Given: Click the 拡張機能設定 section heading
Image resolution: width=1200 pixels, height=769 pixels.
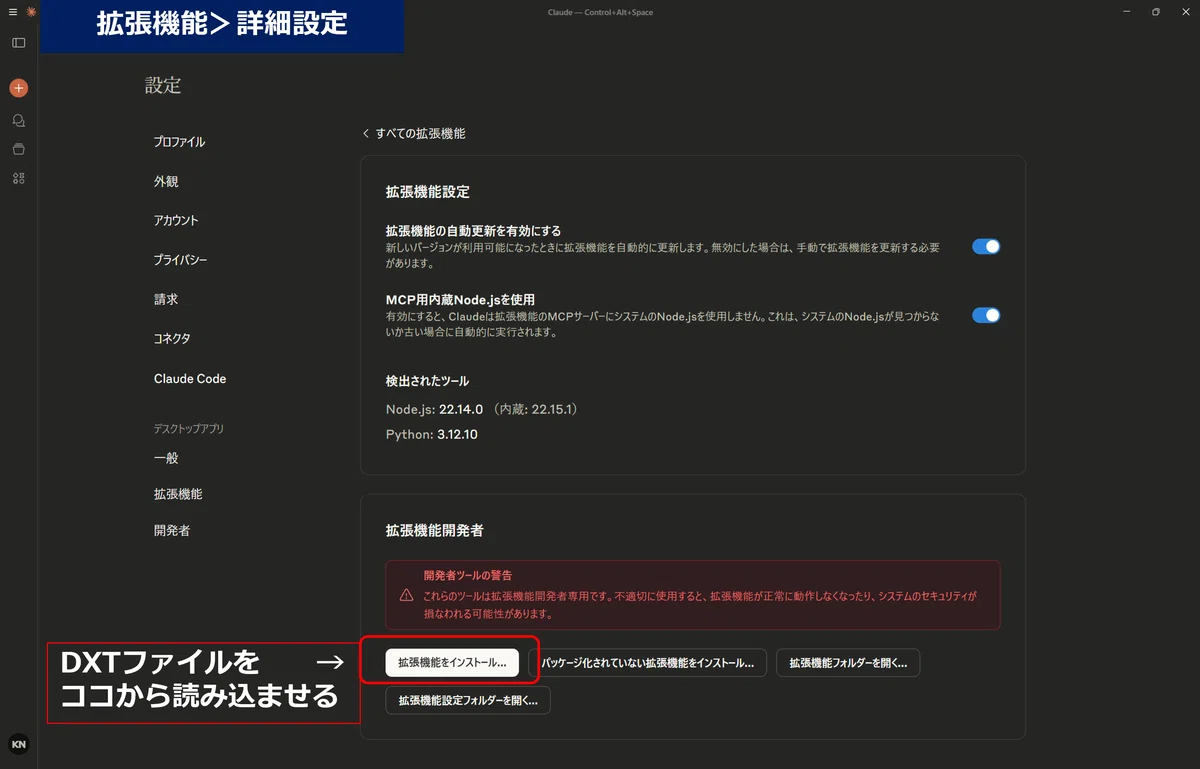Looking at the screenshot, I should pyautogui.click(x=427, y=191).
